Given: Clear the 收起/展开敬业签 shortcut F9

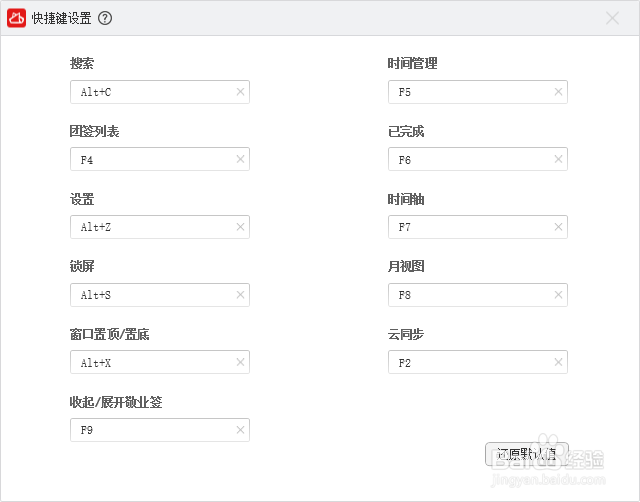Looking at the screenshot, I should [240, 430].
